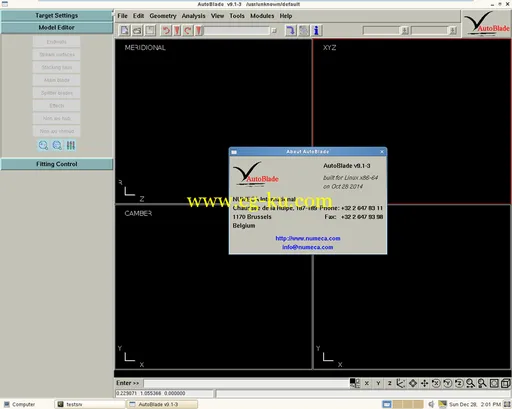Click the red Undo arrow icon
Image resolution: width=512 pixels, height=409 pixels.
[x=166, y=30]
